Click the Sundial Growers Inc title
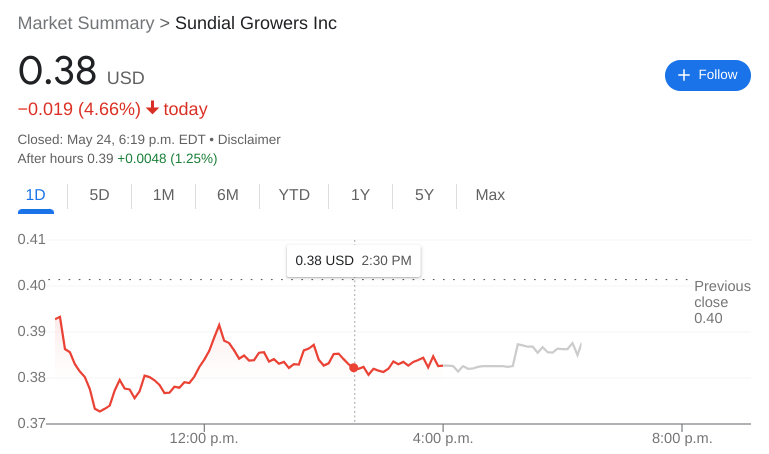 click(x=256, y=23)
